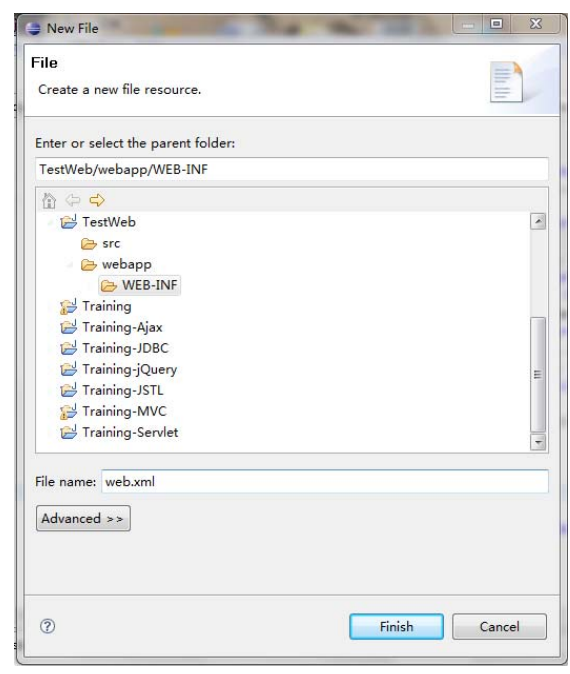The height and width of the screenshot is (674, 570).
Task: Click the Home icon in folder toolbar
Action: [49, 200]
